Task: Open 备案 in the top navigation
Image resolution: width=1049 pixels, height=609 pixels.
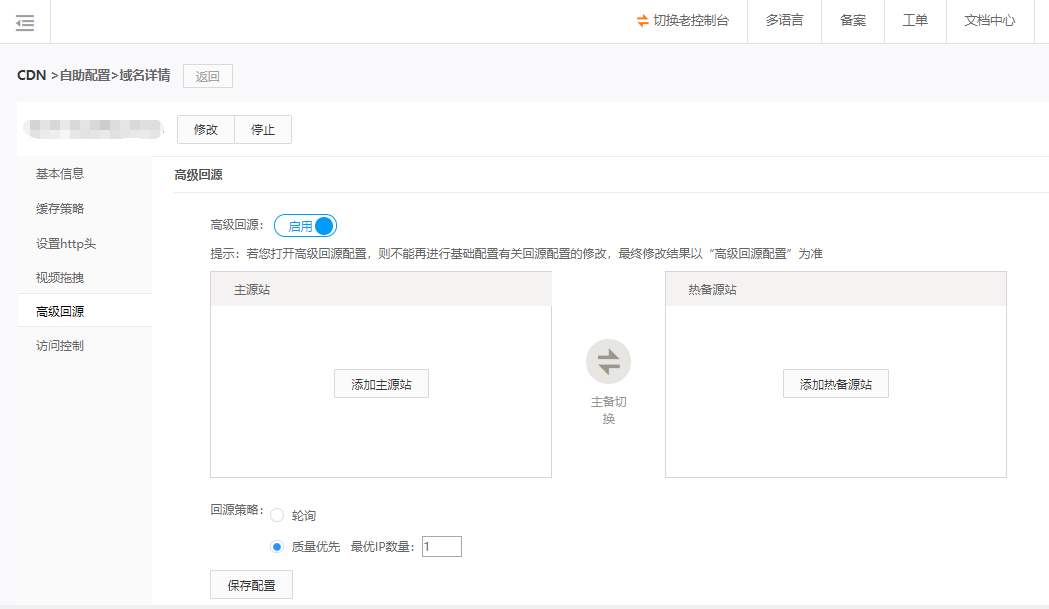Action: click(853, 21)
